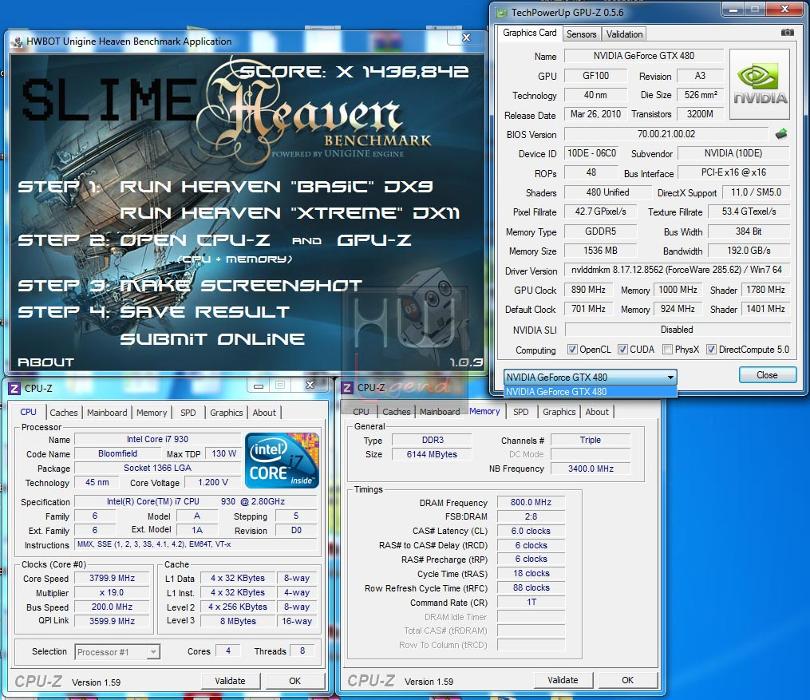Viewport: 810px width, 700px height.
Task: Toggle the CUDA checkbox
Action: tap(622, 349)
